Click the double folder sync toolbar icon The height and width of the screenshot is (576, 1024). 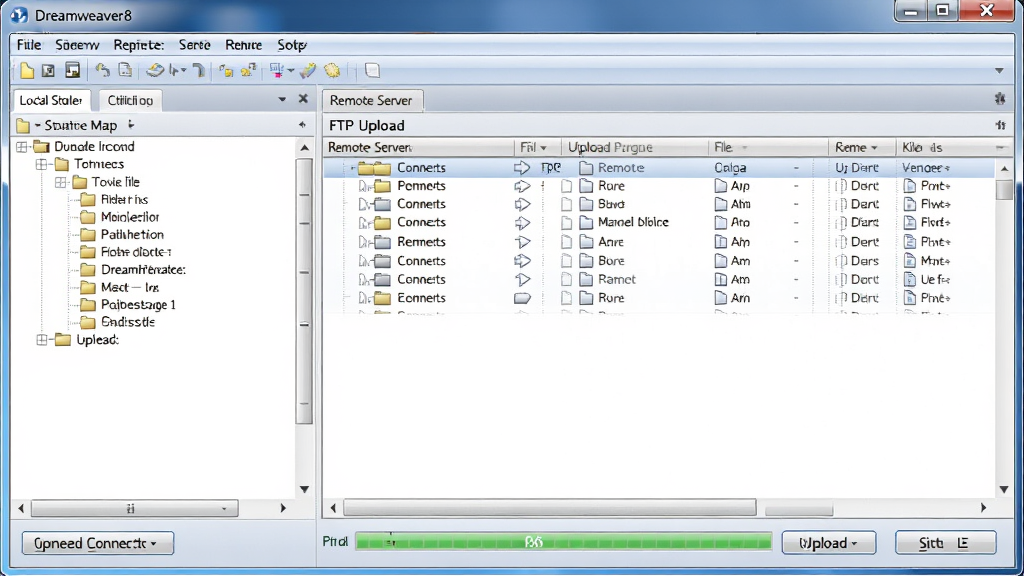248,71
